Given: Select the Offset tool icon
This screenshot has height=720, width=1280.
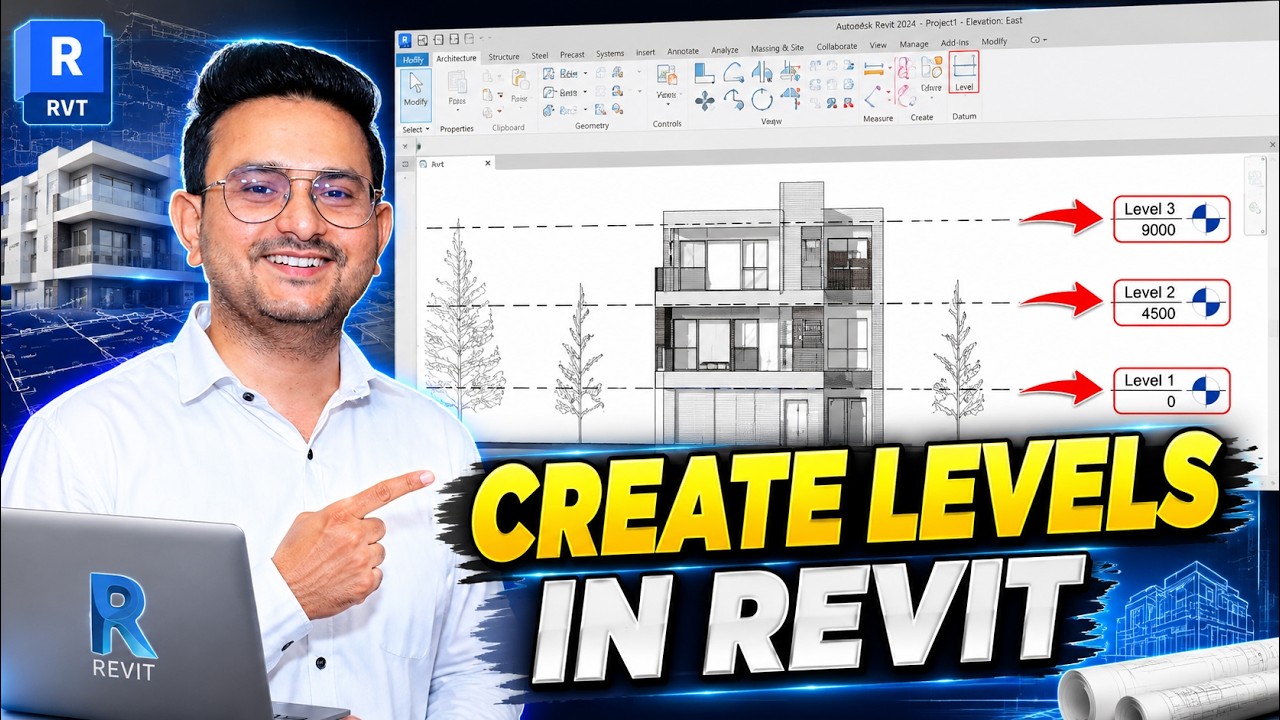Looking at the screenshot, I should pos(733,72).
